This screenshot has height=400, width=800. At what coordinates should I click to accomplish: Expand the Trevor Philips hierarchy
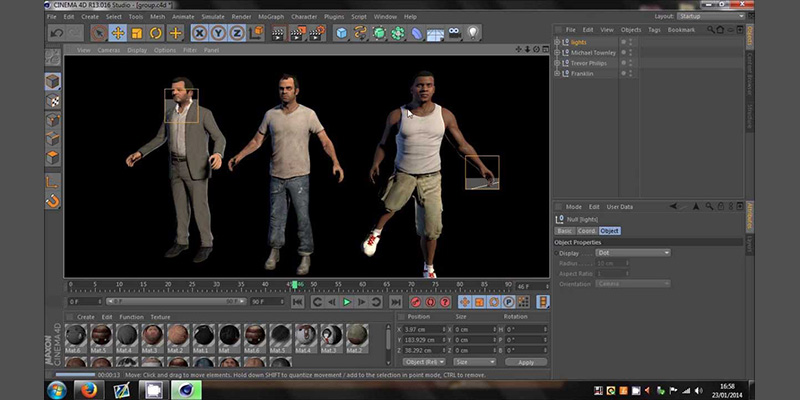tap(557, 63)
